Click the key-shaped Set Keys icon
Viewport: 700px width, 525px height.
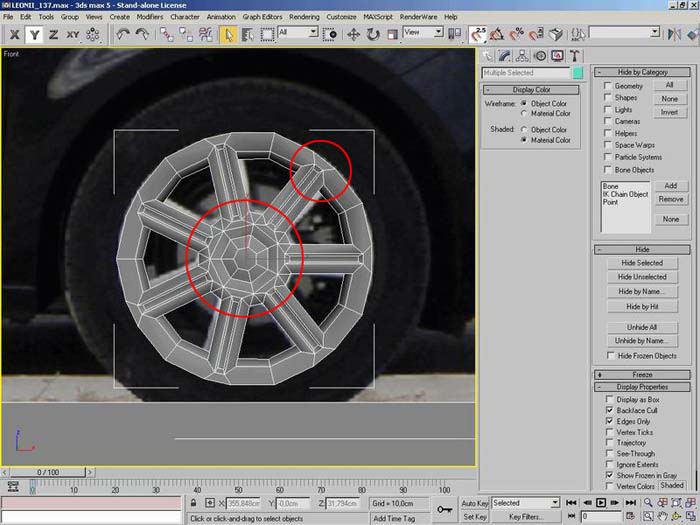pyautogui.click(x=445, y=510)
